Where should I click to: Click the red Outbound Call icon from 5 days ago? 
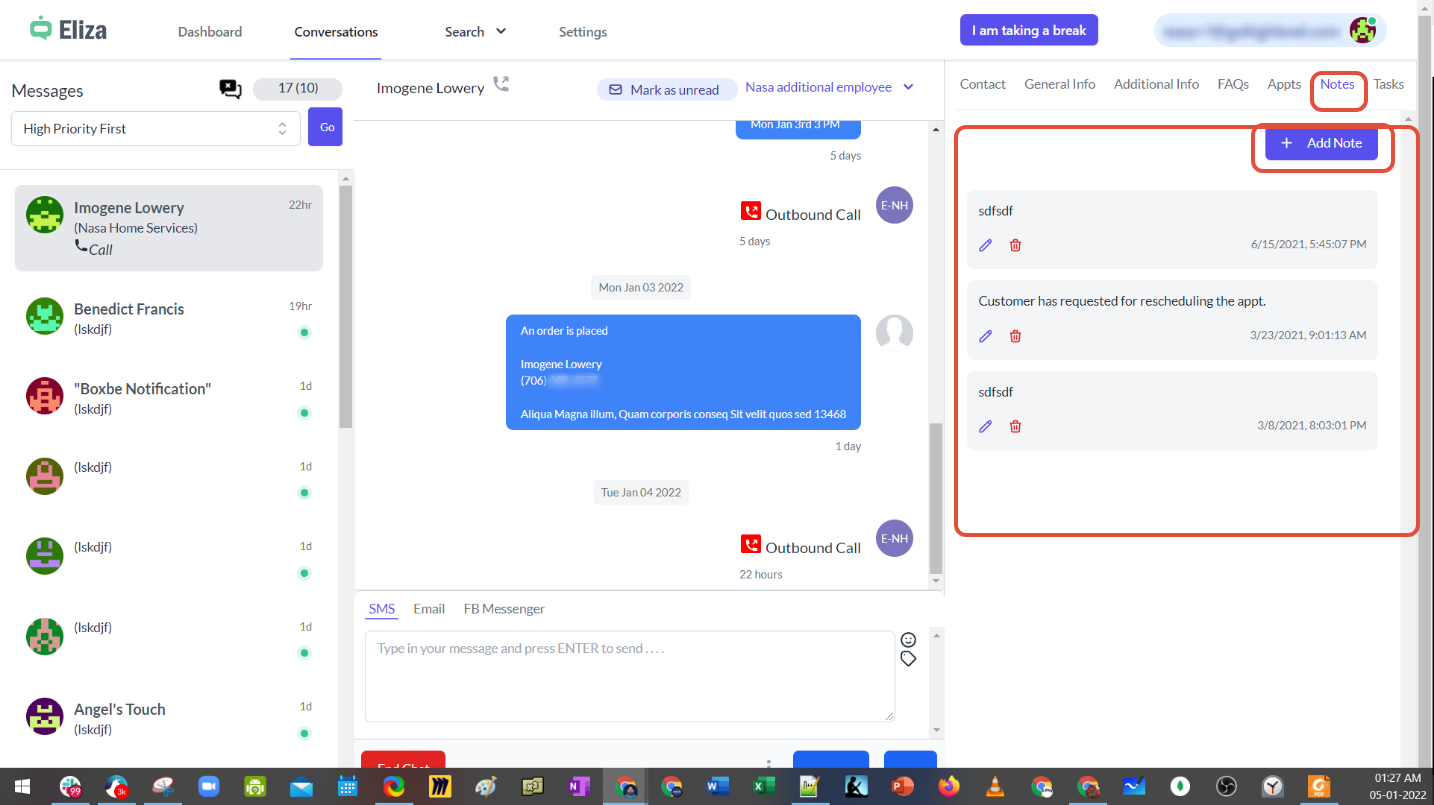[x=750, y=212]
